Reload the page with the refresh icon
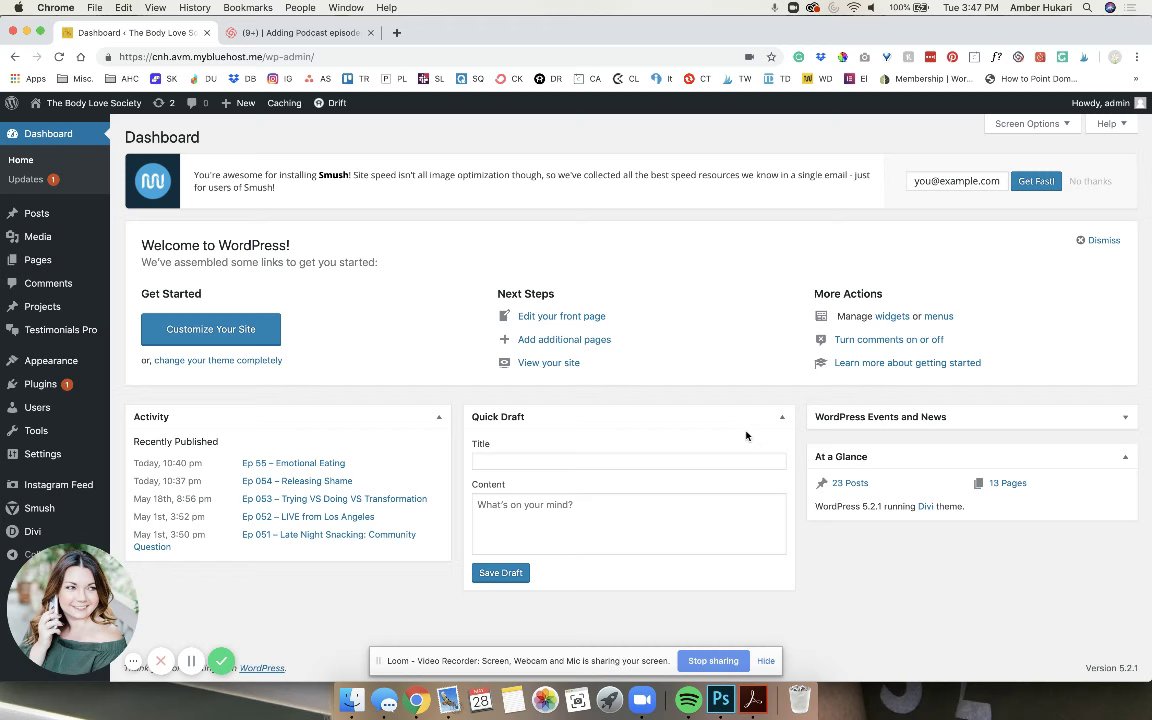The image size is (1152, 720). [x=59, y=57]
